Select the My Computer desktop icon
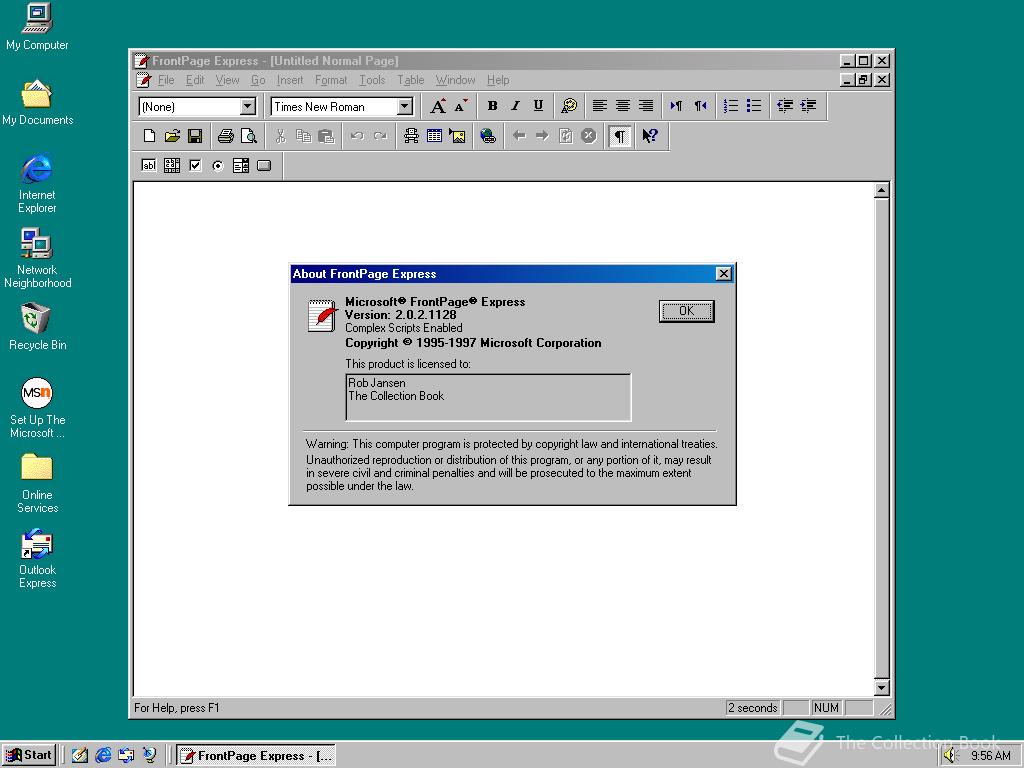The height and width of the screenshot is (768, 1024). [37, 27]
